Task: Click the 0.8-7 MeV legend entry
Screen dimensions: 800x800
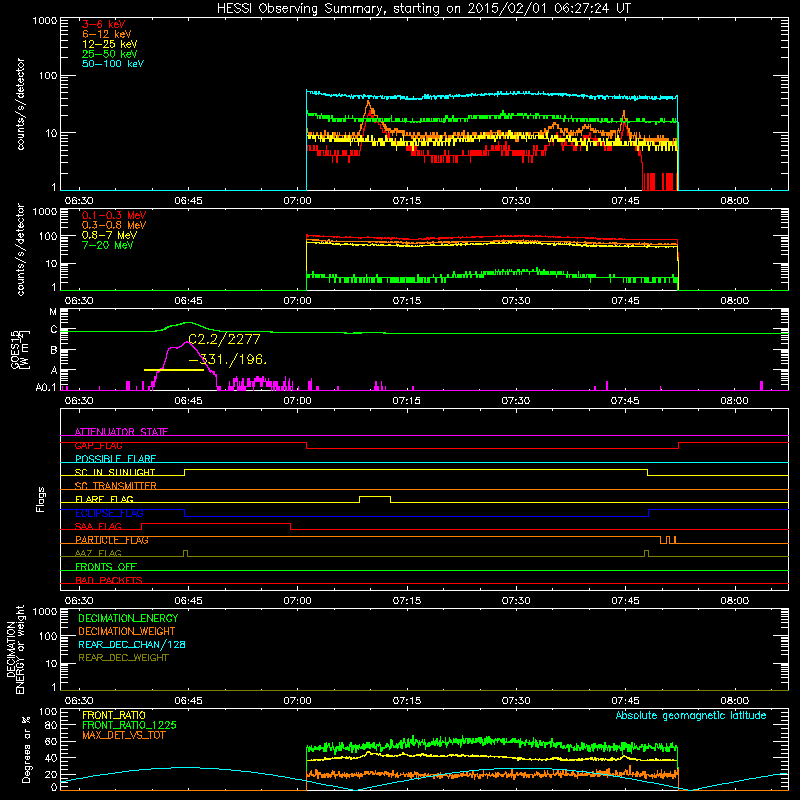Action: (x=109, y=235)
